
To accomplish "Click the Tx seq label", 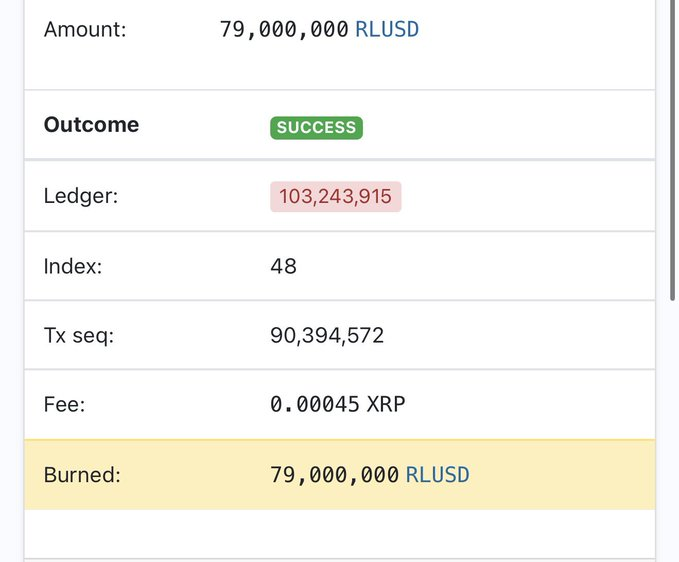I will tap(79, 335).
